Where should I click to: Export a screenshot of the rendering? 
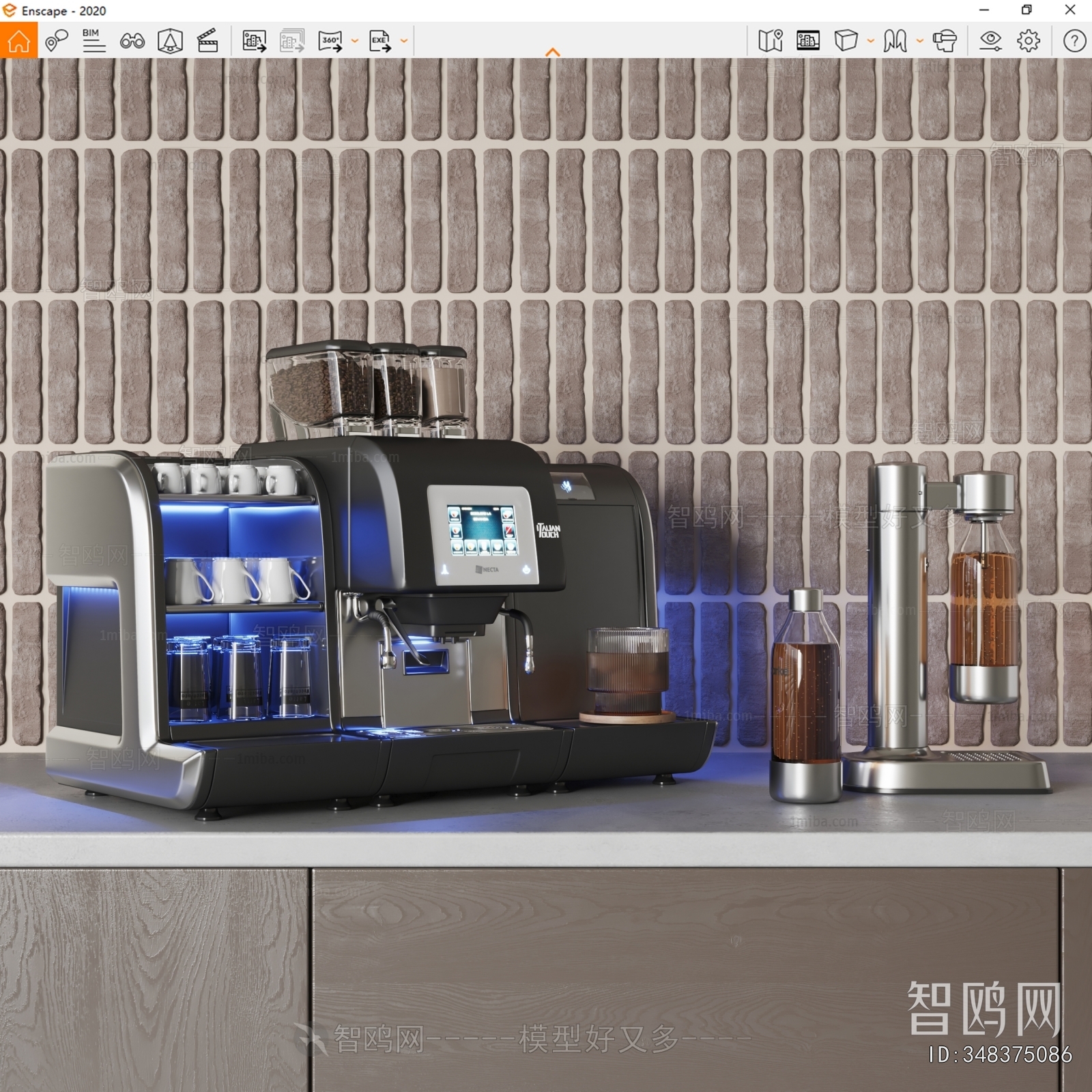point(255,41)
